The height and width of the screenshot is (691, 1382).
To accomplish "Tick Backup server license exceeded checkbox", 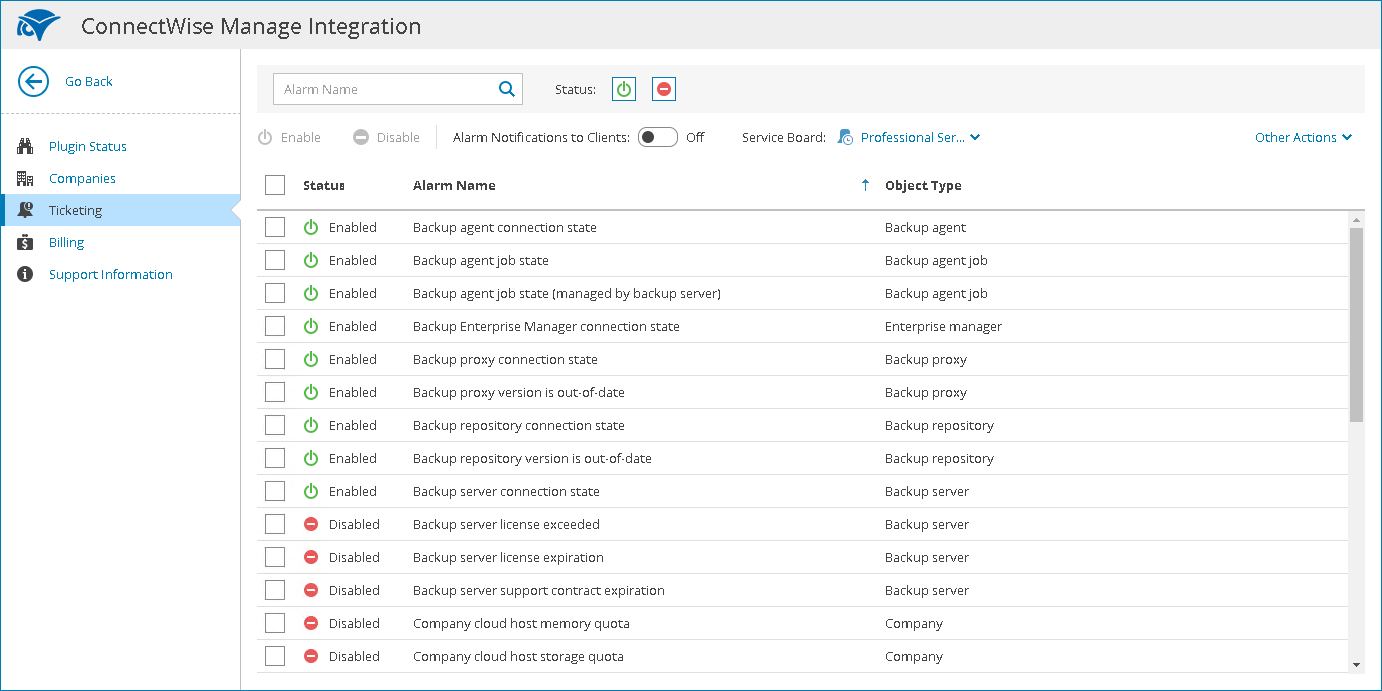I will (x=275, y=524).
